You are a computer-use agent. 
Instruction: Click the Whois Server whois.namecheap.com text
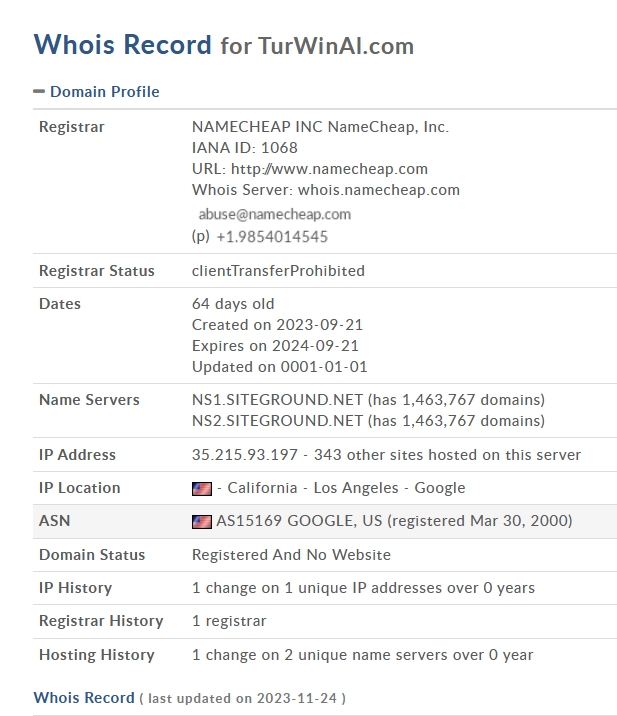tap(326, 190)
